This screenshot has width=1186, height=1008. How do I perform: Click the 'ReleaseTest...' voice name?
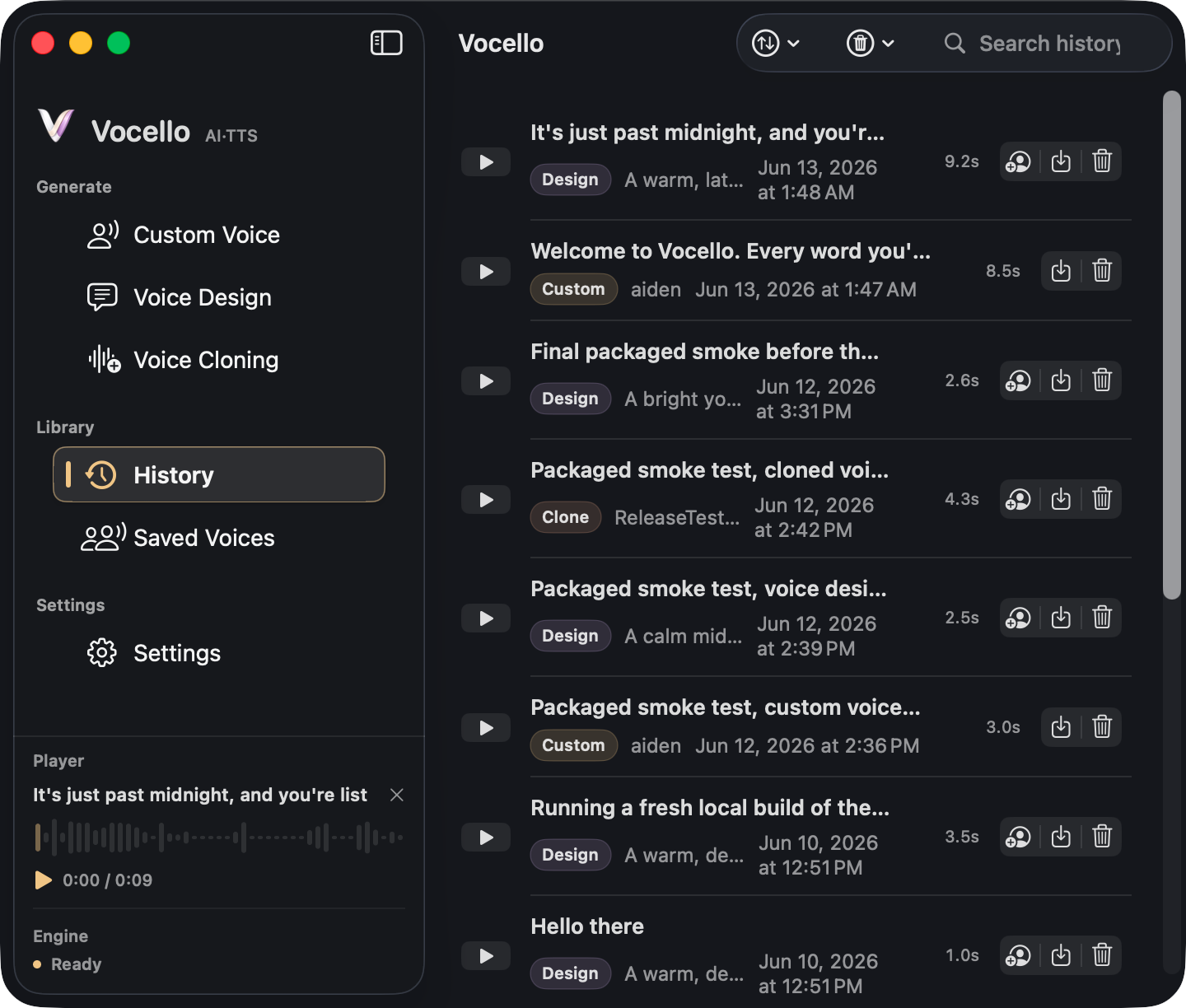677,517
